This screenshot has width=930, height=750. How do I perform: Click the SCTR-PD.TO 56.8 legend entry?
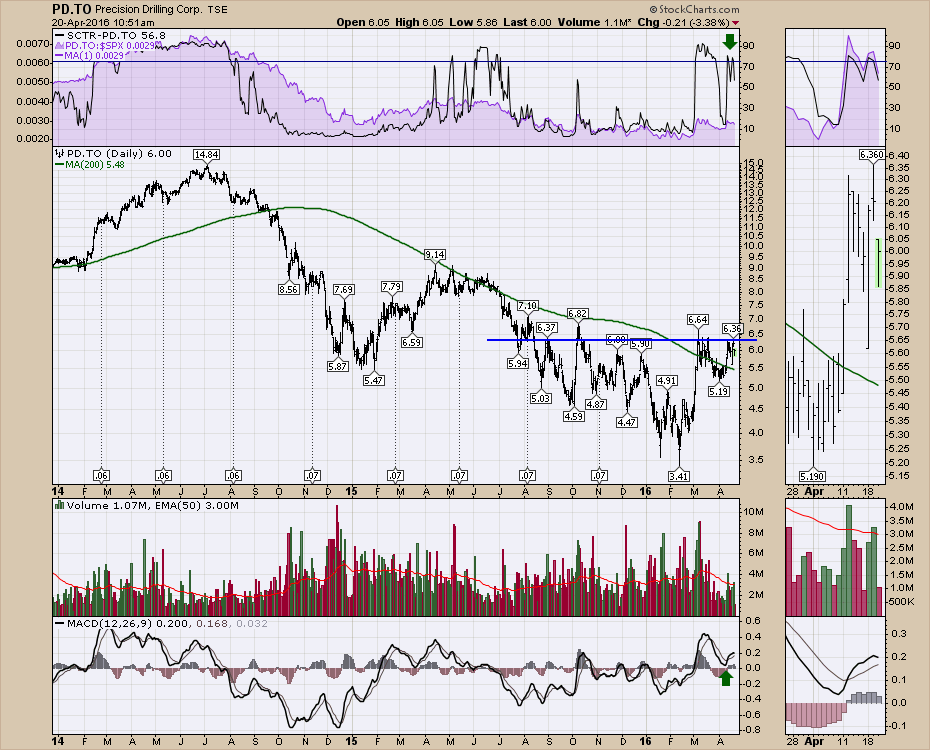click(x=110, y=36)
